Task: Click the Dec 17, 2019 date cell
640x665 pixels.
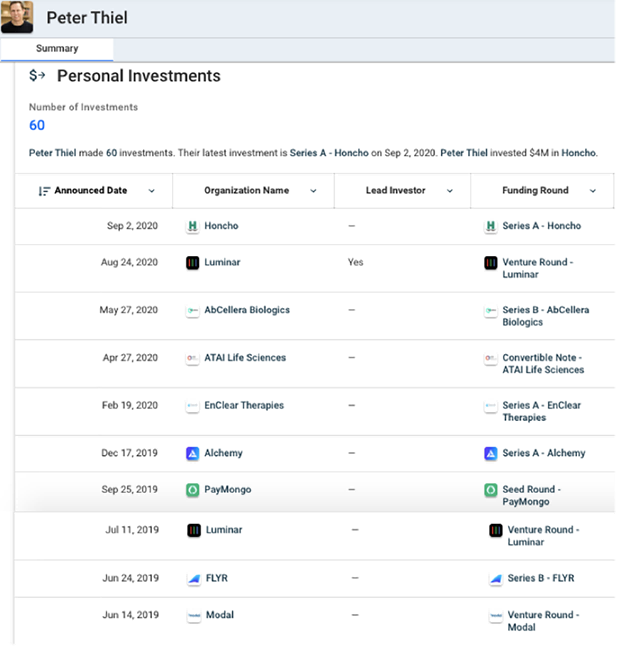Action: tap(129, 453)
